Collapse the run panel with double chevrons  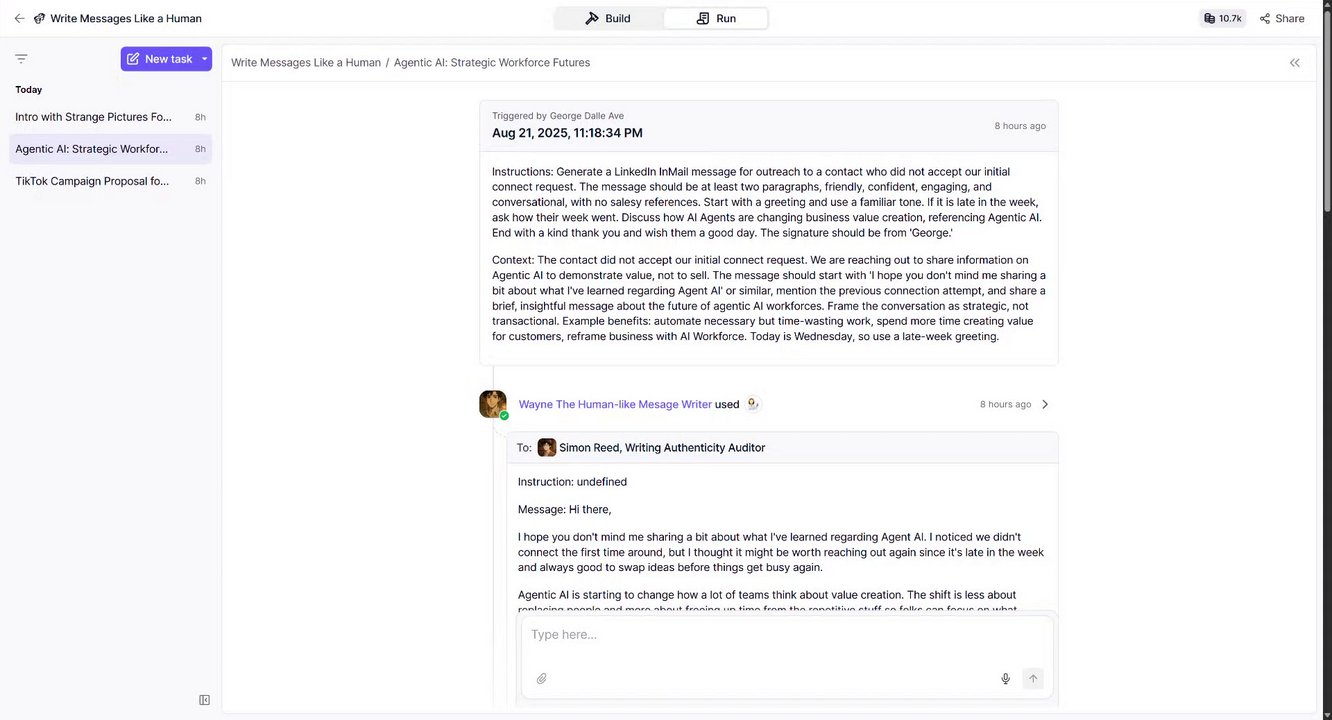(x=1294, y=63)
